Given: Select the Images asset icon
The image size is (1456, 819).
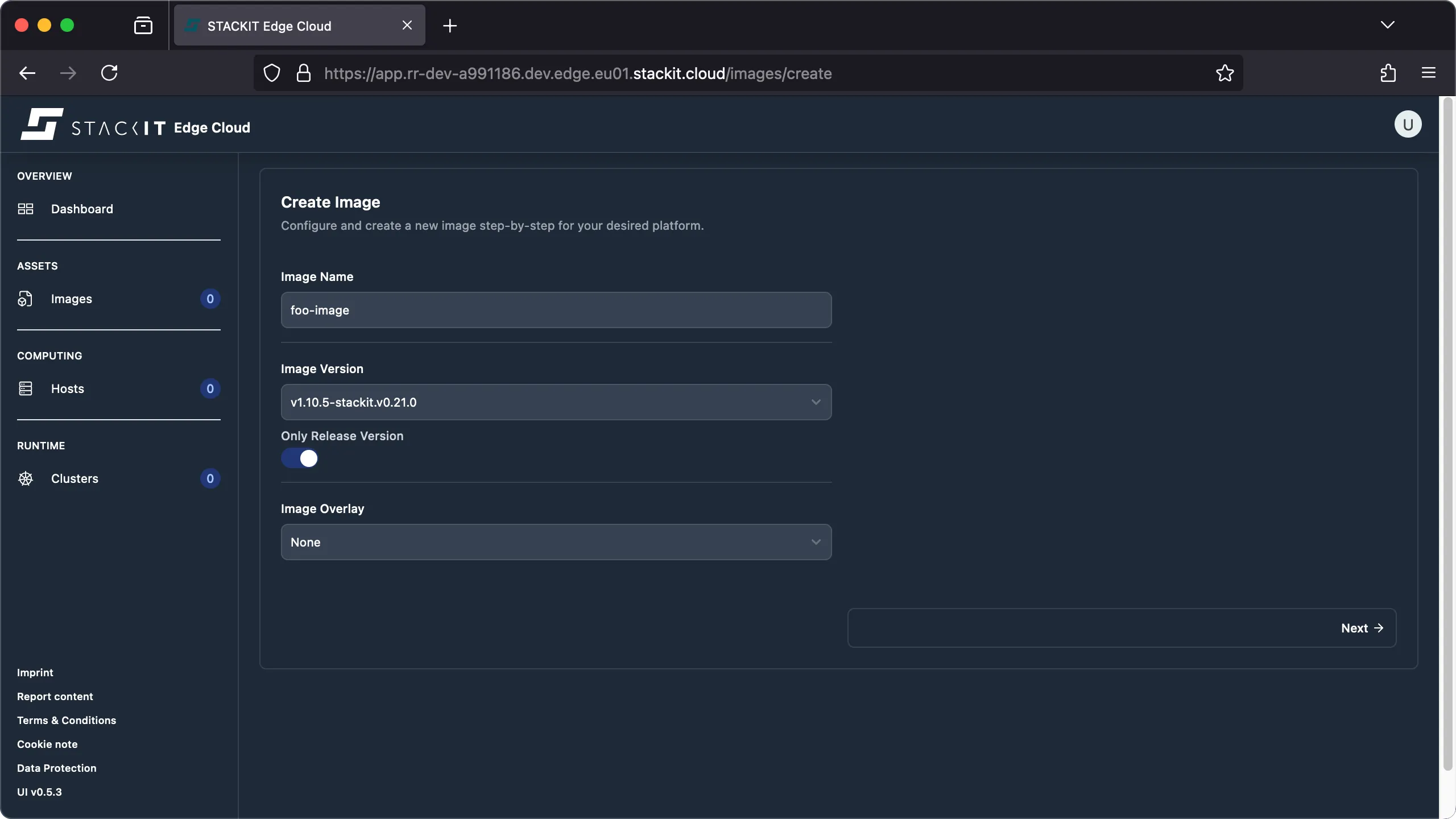Looking at the screenshot, I should [x=25, y=299].
